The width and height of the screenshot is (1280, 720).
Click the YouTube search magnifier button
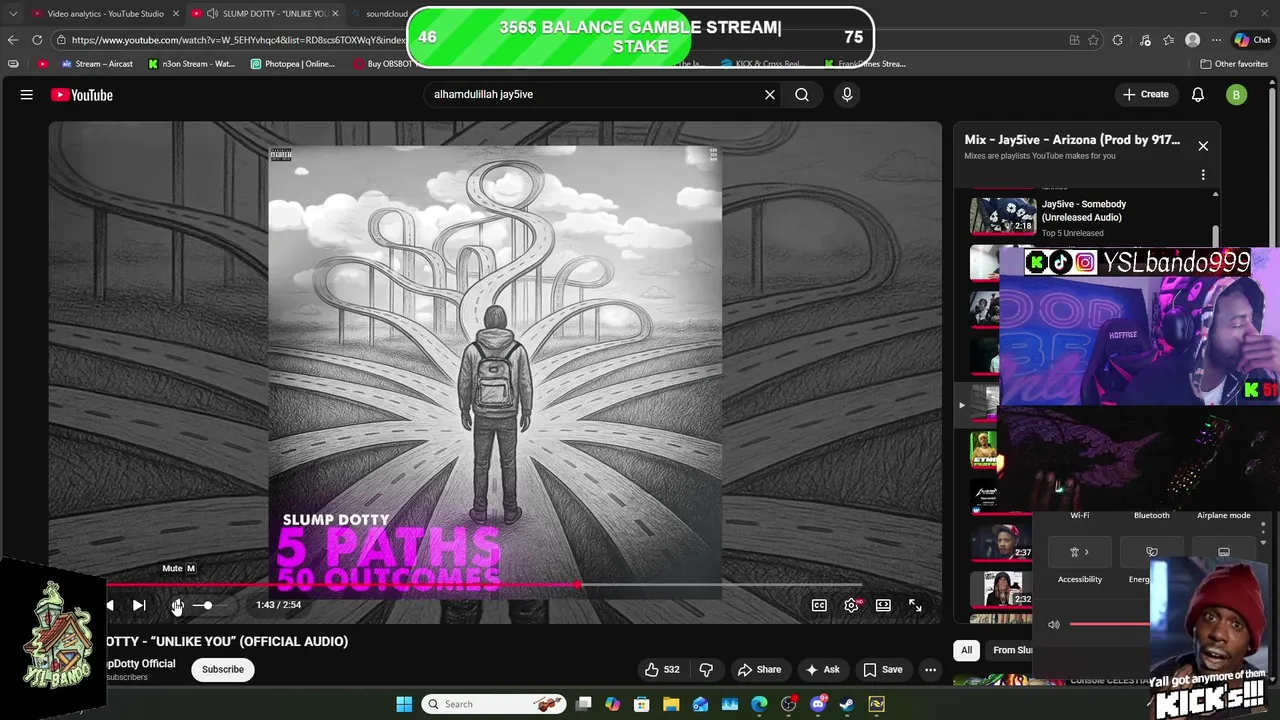(x=802, y=95)
